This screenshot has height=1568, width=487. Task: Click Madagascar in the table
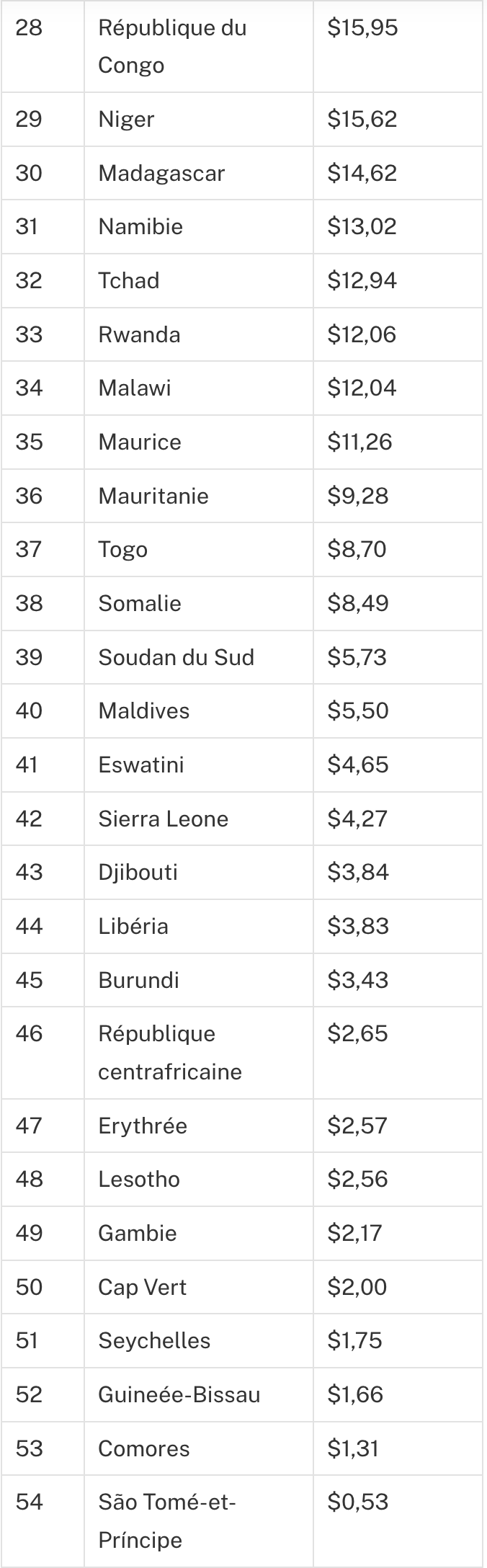pos(161,173)
